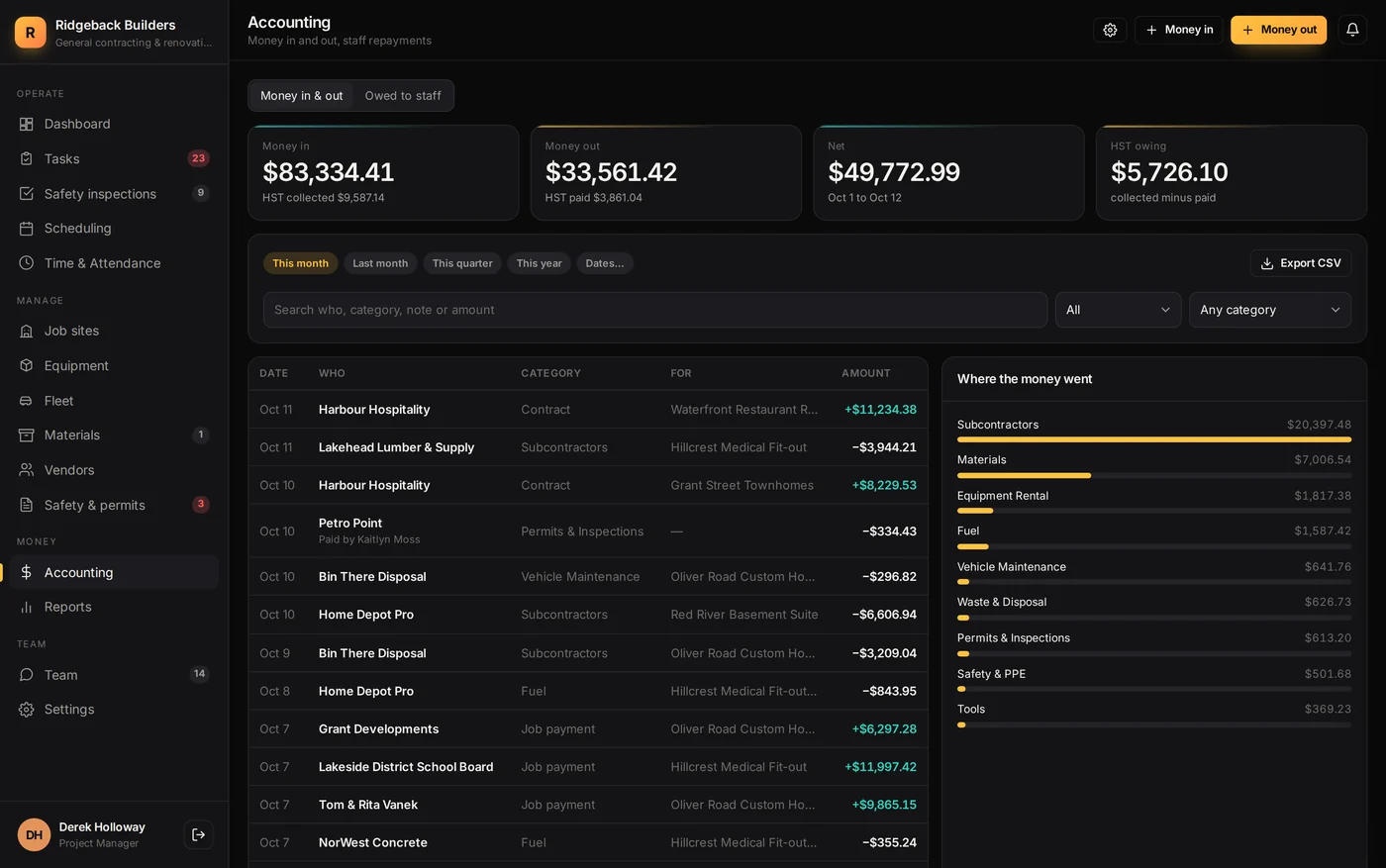The image size is (1386, 868).
Task: Sort by the DATE column header
Action: click(273, 373)
